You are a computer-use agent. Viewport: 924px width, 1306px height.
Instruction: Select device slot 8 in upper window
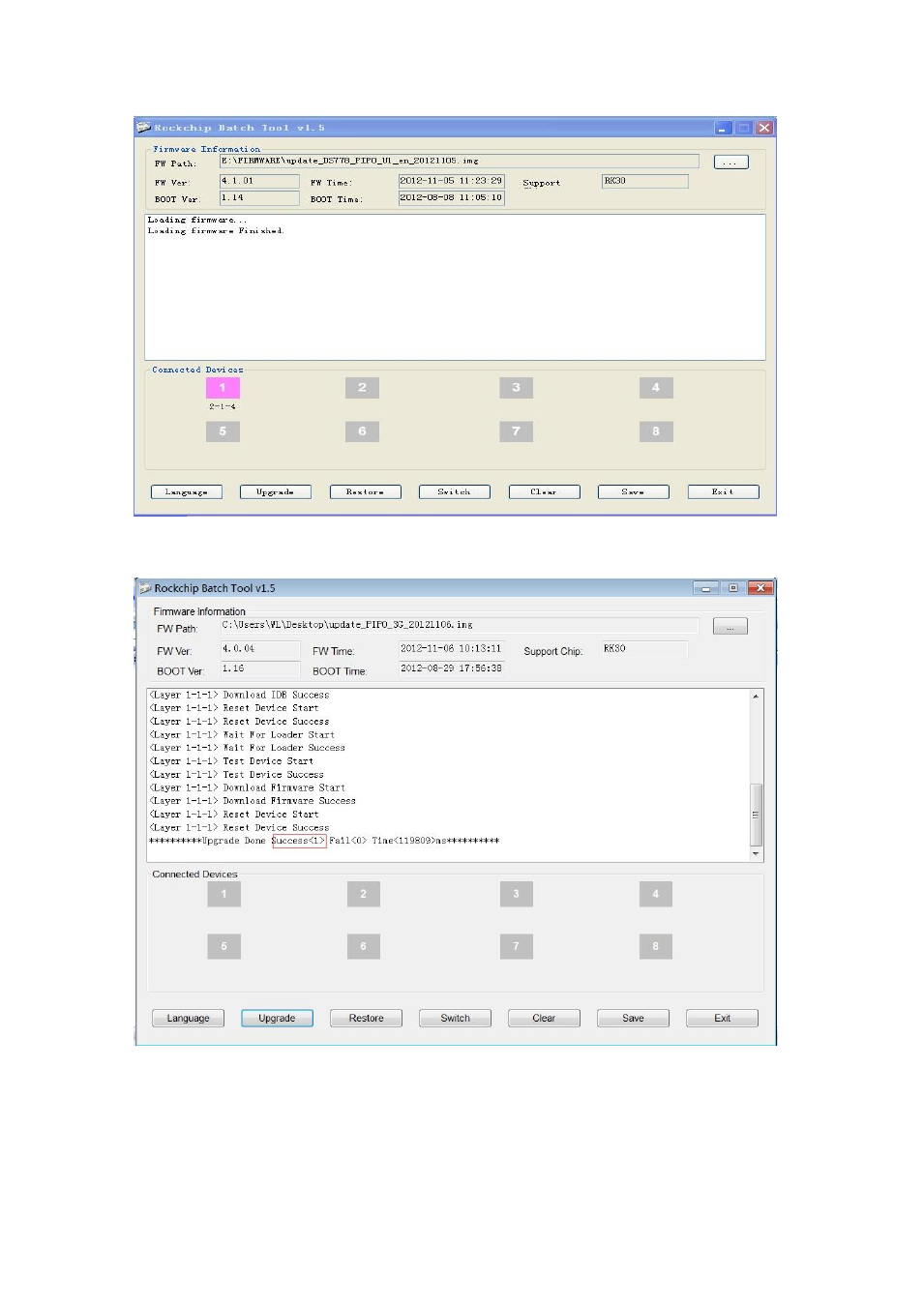656,431
